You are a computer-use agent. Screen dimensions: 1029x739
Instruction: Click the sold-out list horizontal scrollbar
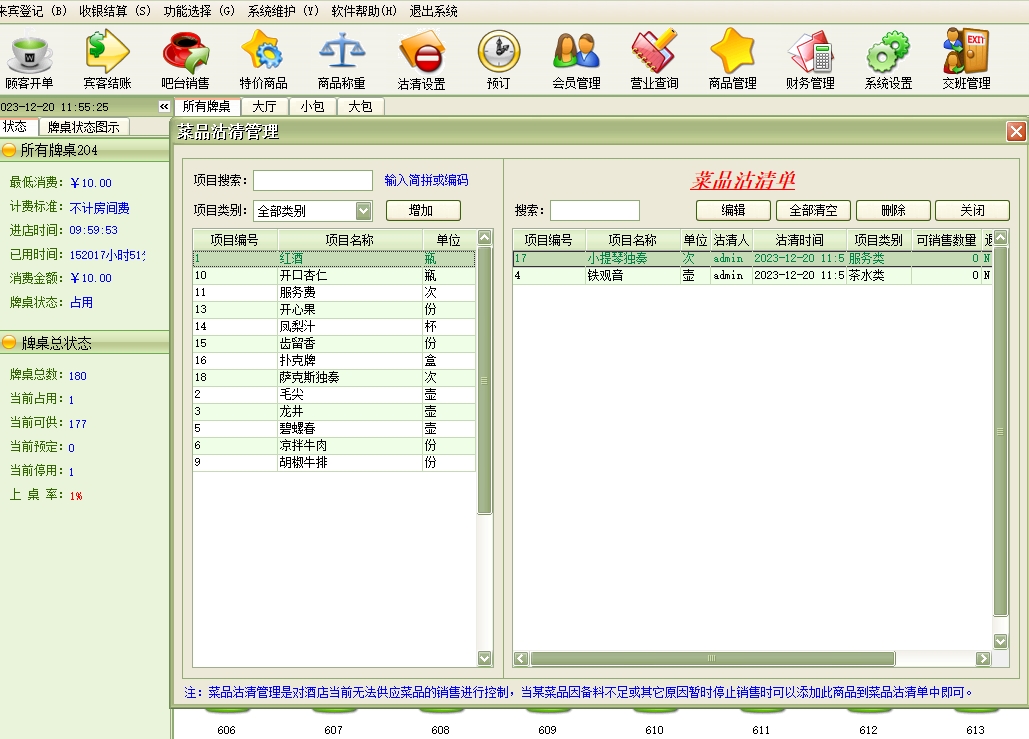pos(712,659)
